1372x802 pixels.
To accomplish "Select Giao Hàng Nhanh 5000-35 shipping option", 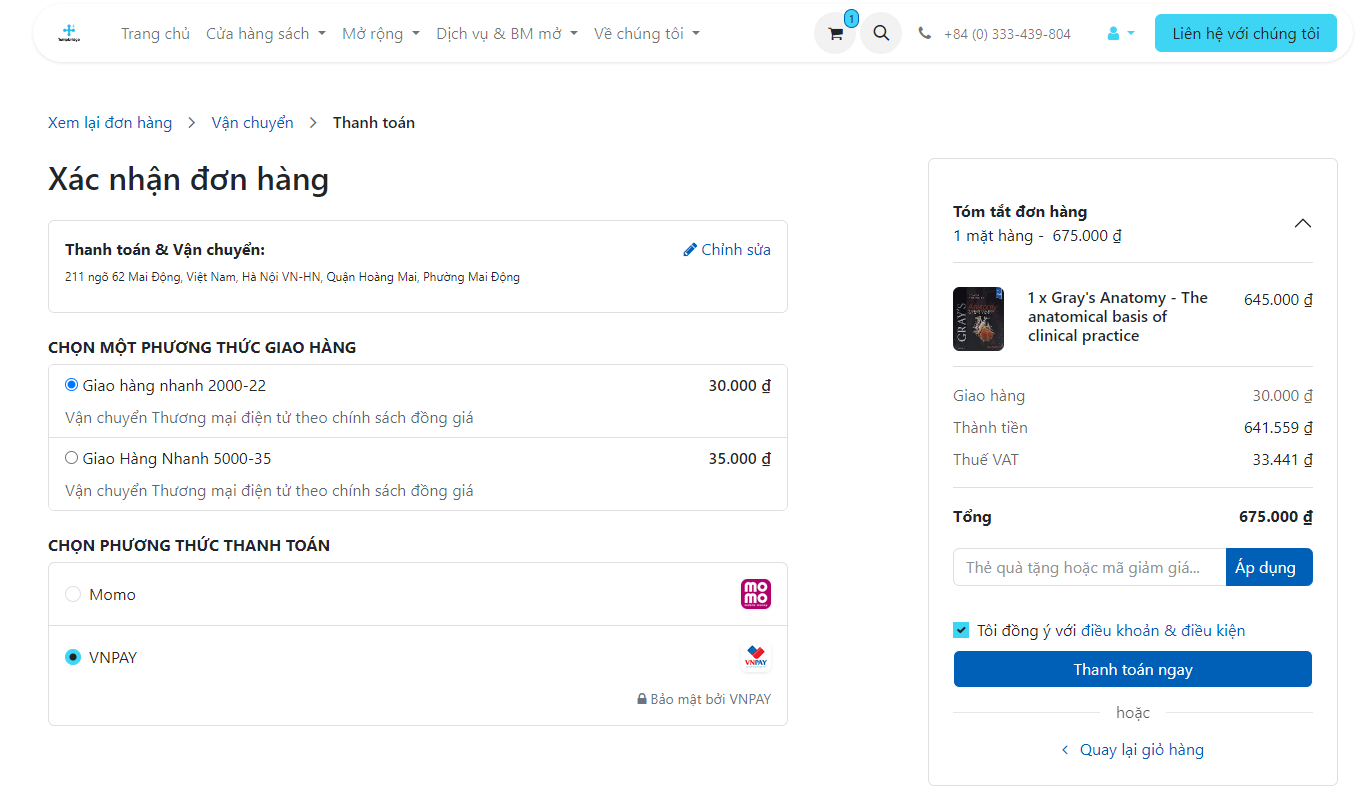I will click(72, 459).
